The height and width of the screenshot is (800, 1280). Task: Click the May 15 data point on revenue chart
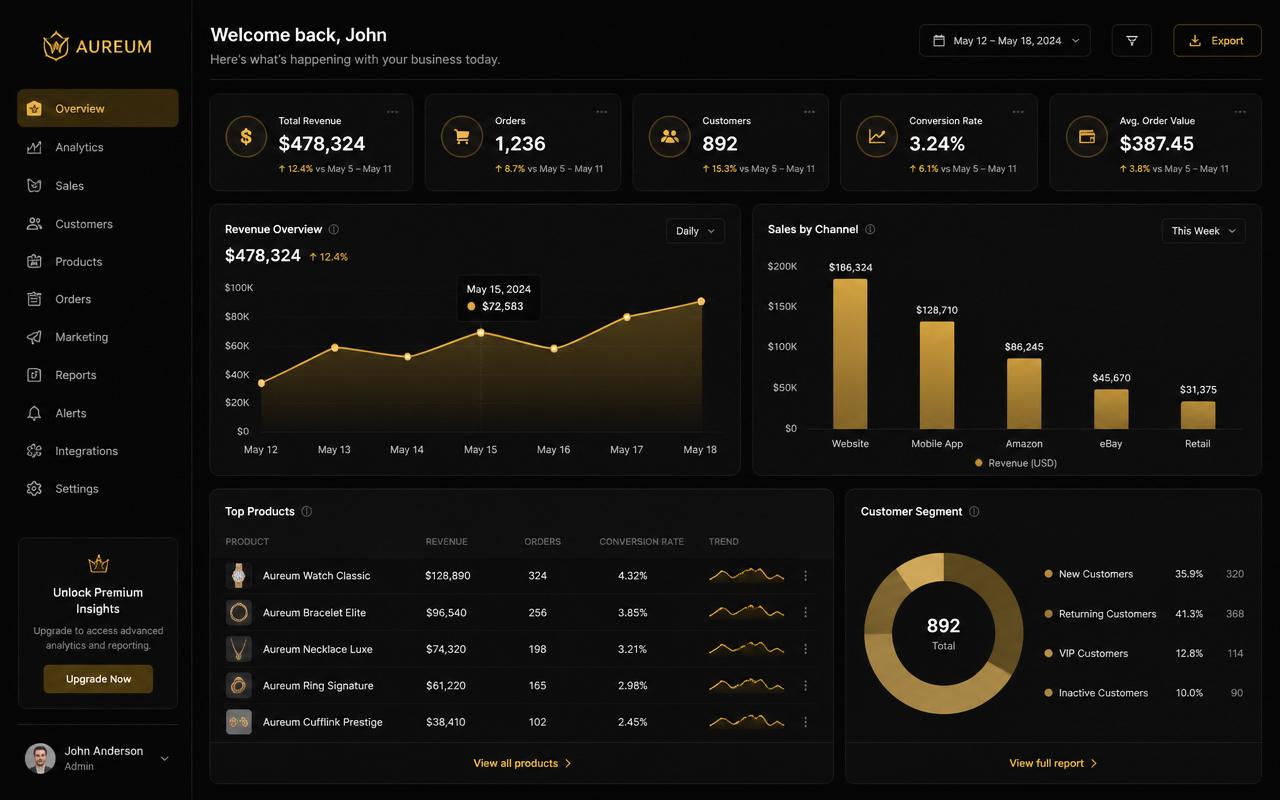[480, 332]
